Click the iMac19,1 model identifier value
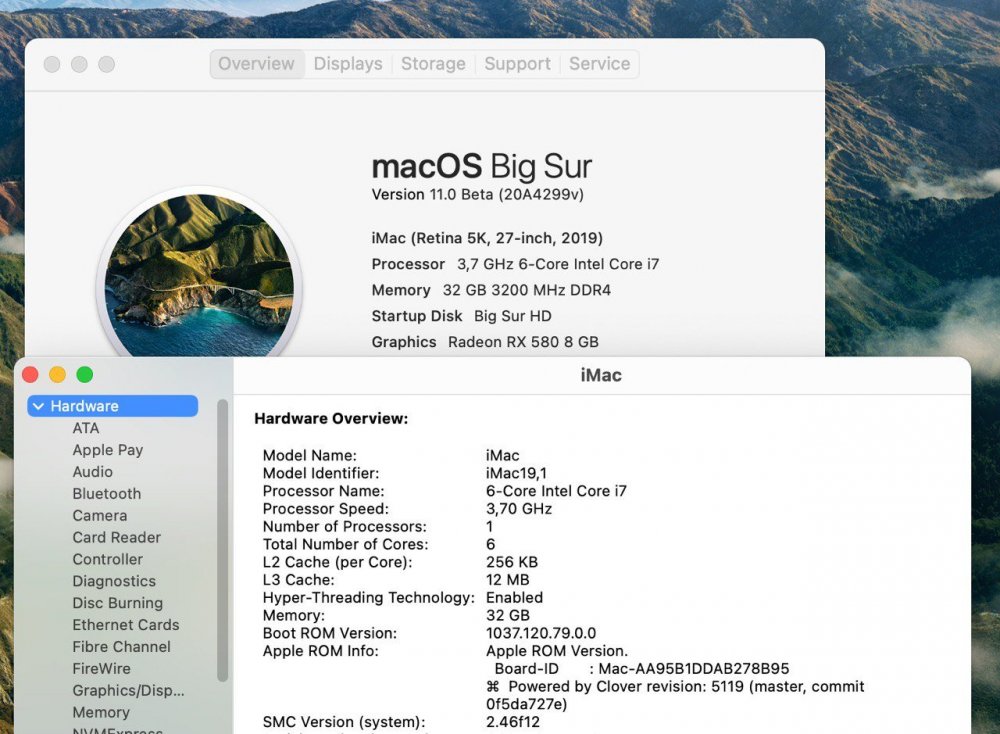The width and height of the screenshot is (1000, 734). (516, 473)
